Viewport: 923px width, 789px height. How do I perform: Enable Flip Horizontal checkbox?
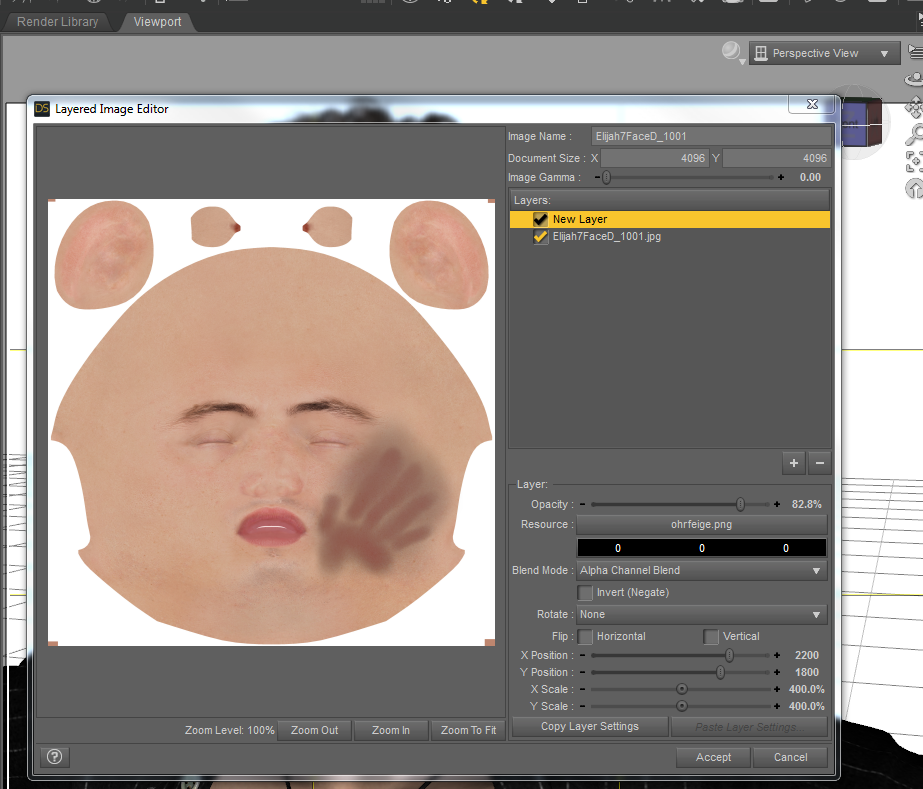tap(585, 636)
